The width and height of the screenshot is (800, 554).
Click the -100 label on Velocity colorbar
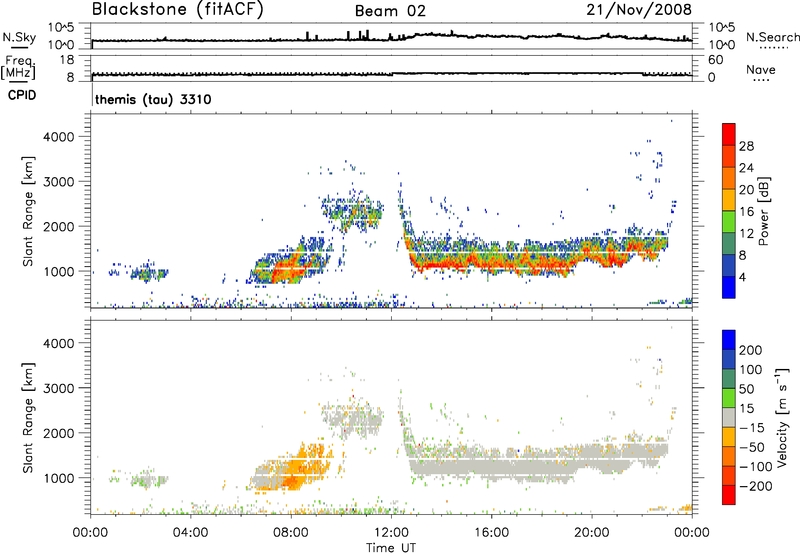click(x=756, y=467)
